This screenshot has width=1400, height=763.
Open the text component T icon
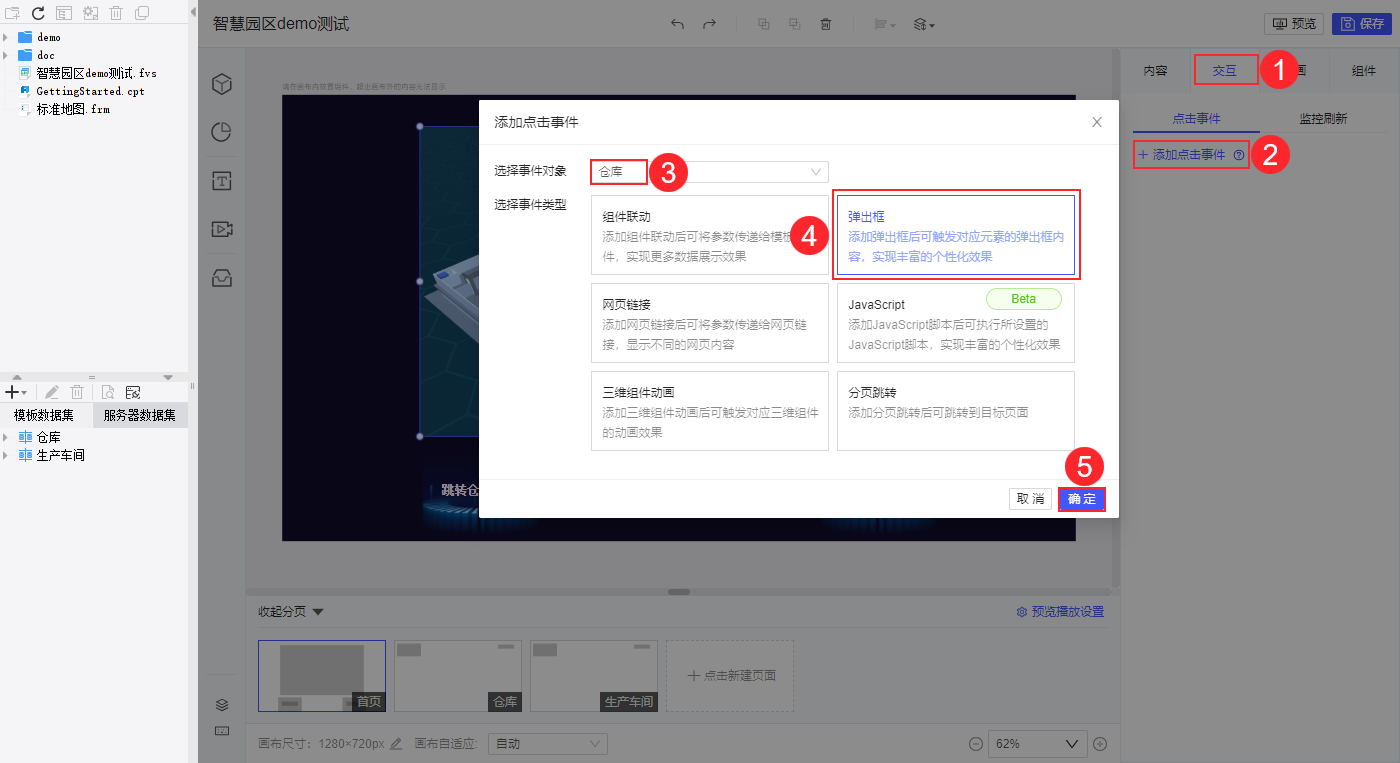[x=222, y=181]
